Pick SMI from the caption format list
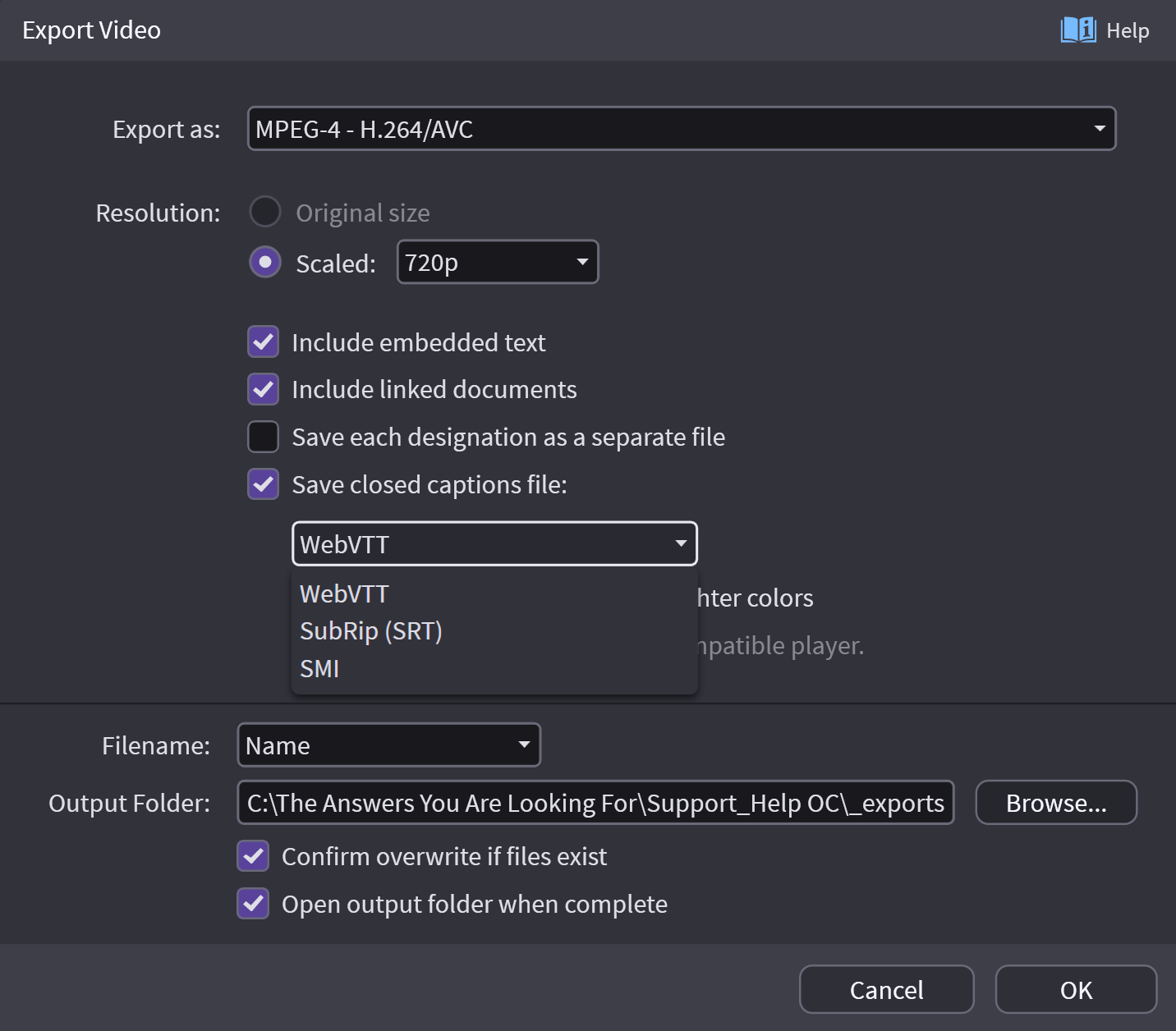Image resolution: width=1176 pixels, height=1031 pixels. [320, 669]
